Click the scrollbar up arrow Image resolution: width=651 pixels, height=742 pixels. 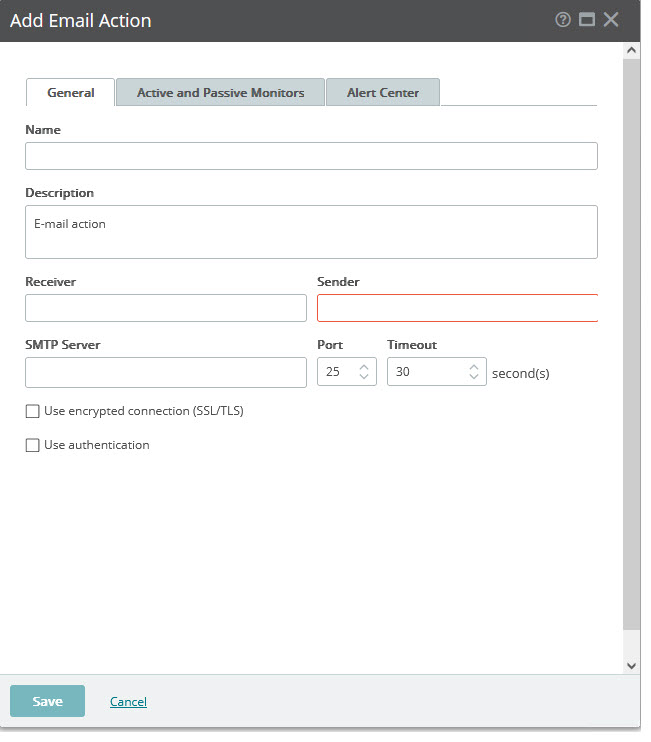pyautogui.click(x=631, y=50)
